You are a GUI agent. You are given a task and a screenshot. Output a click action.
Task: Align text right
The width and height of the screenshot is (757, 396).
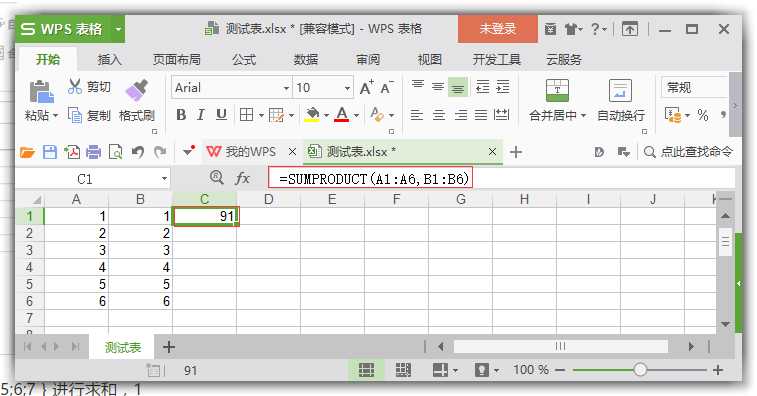[461, 115]
